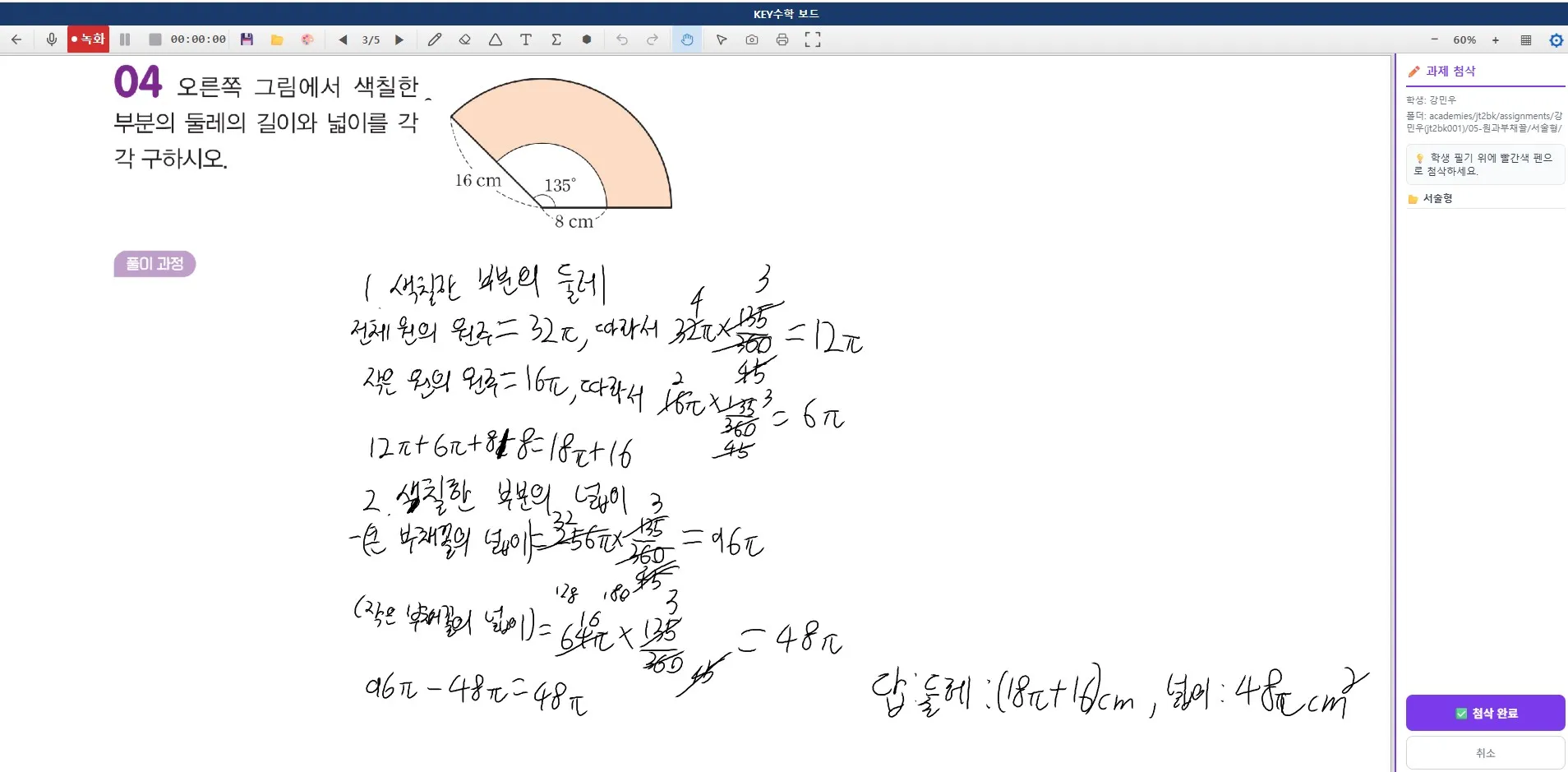Click the red pen correction hint box
1568x772 pixels.
point(1485,164)
